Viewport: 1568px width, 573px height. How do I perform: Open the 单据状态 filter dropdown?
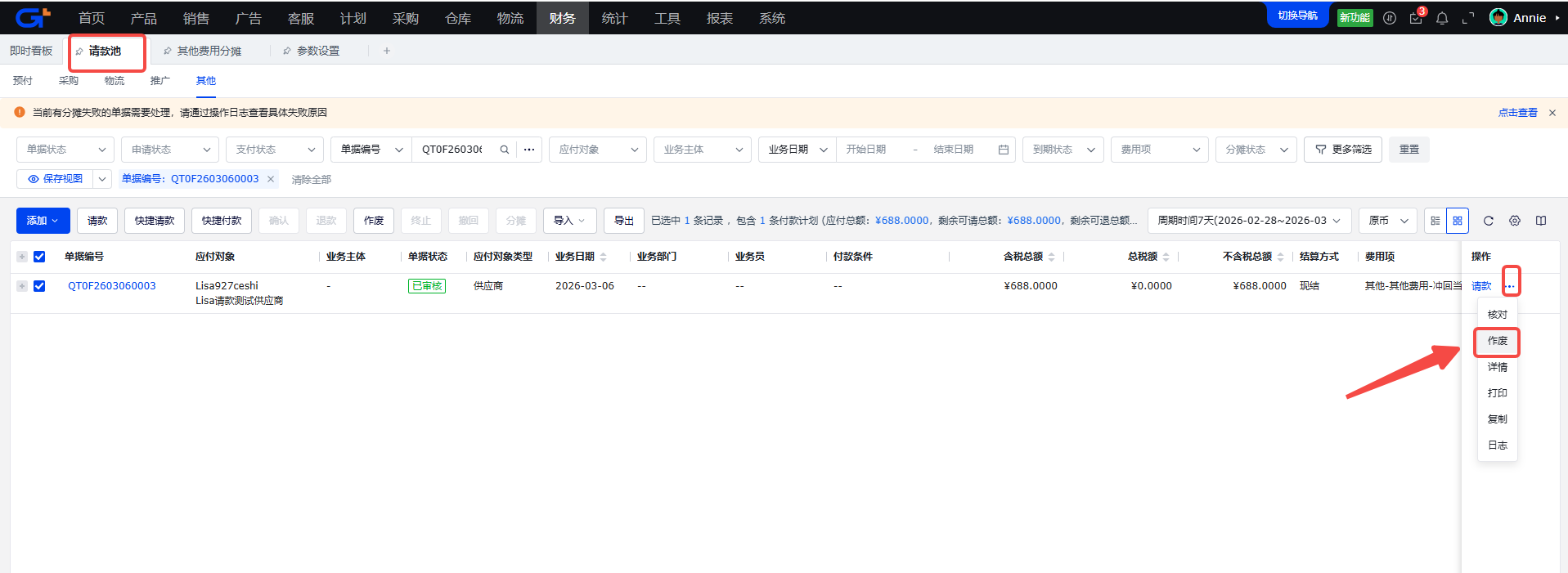coord(65,150)
